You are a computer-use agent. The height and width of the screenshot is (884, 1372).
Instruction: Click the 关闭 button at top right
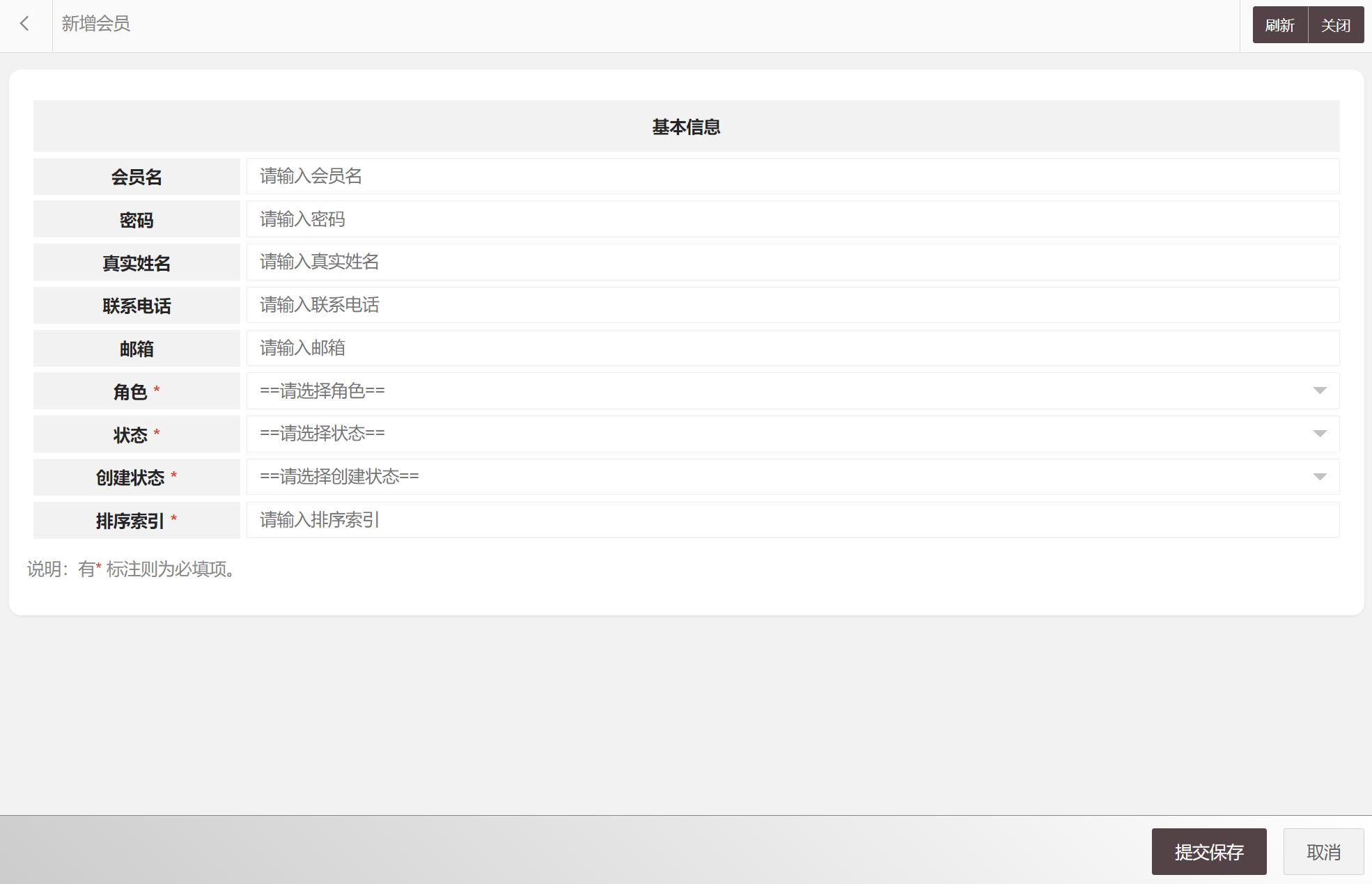1334,24
